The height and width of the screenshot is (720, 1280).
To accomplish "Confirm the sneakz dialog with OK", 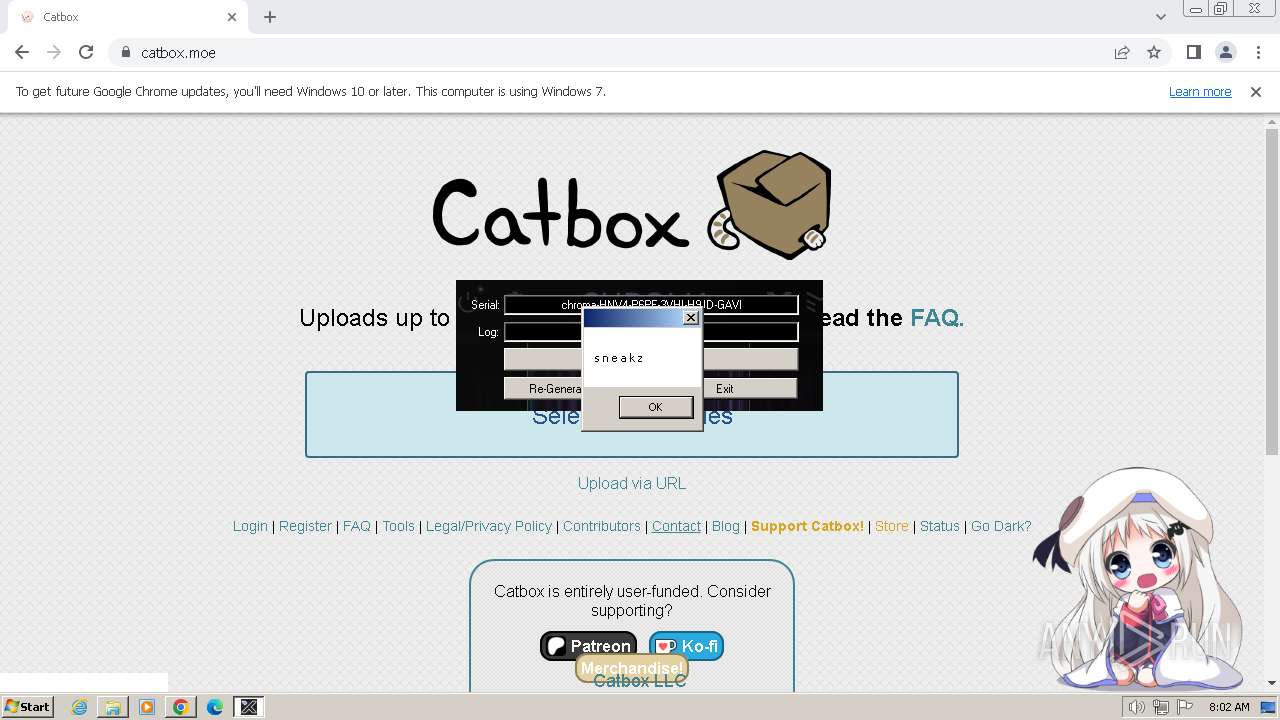I will pos(655,407).
